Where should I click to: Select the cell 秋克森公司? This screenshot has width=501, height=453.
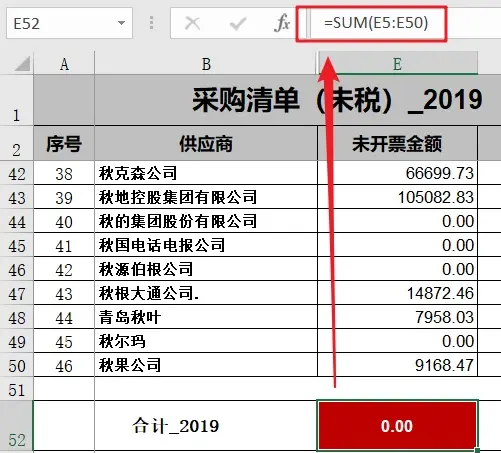[x=206, y=173]
